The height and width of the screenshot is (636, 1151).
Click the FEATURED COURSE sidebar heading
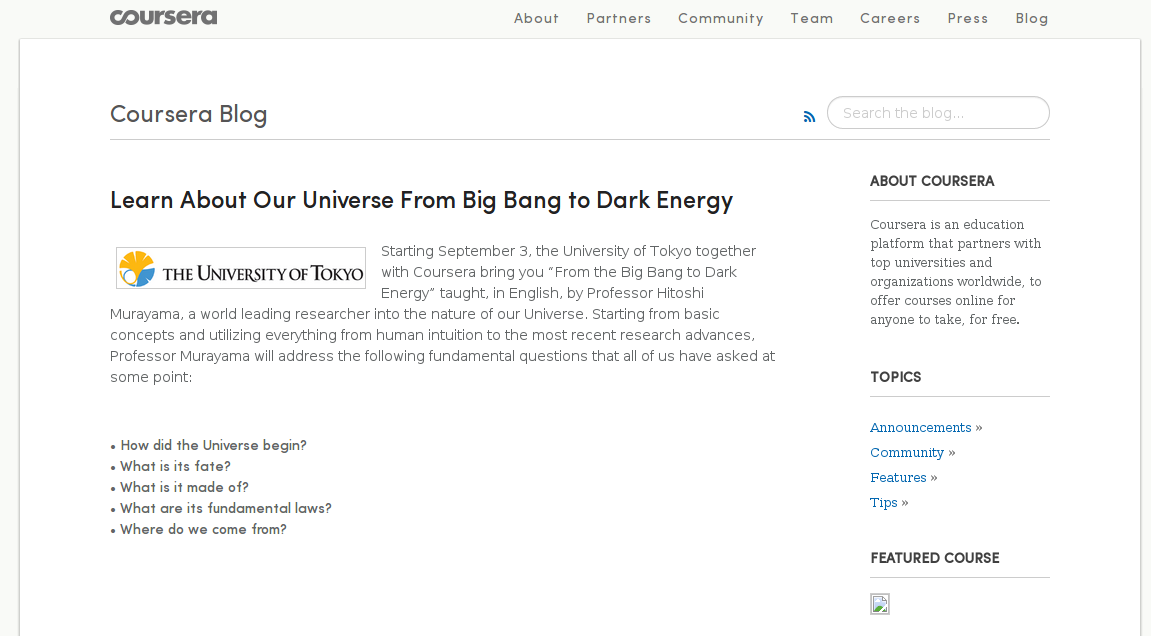934,558
